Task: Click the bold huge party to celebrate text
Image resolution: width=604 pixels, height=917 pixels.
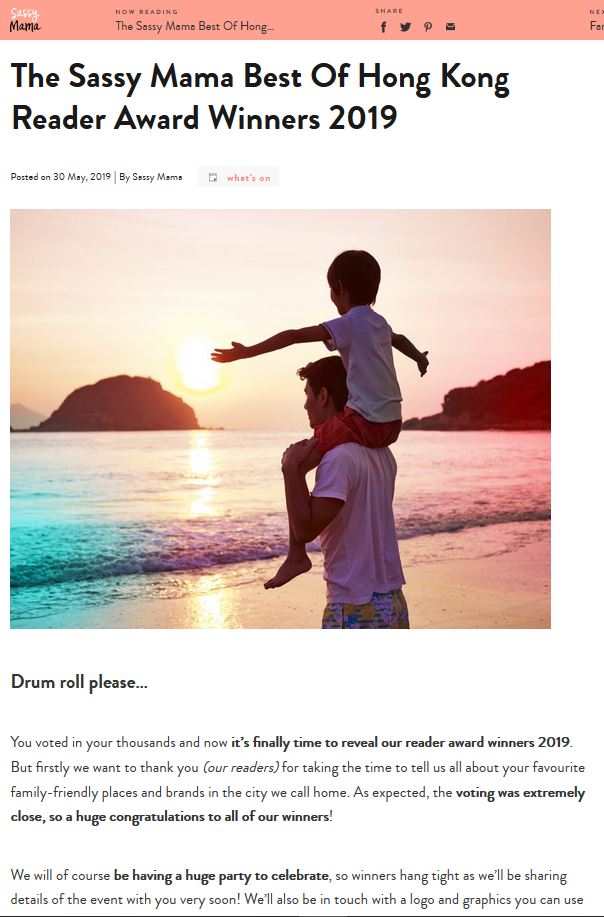Action: [x=221, y=876]
